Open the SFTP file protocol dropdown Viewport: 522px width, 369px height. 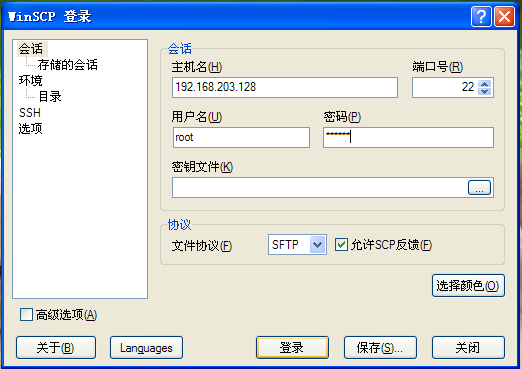317,245
